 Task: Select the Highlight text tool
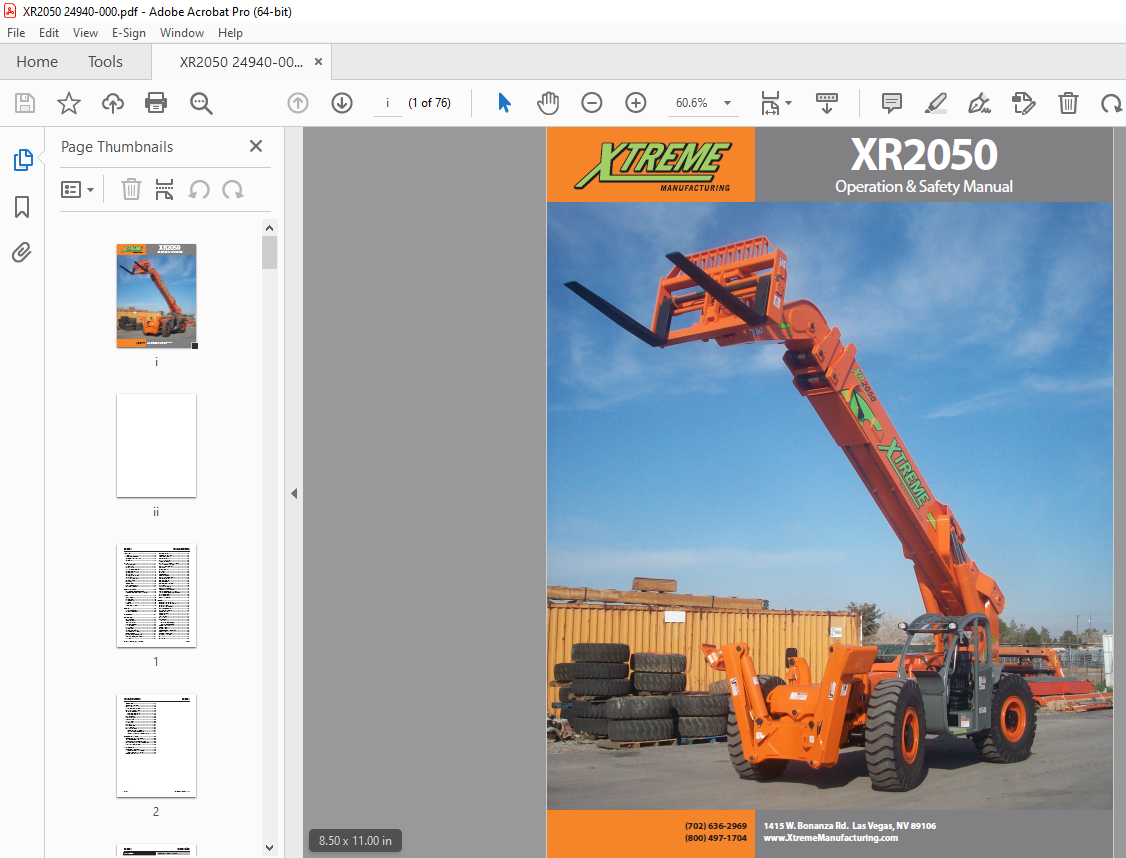[x=935, y=103]
